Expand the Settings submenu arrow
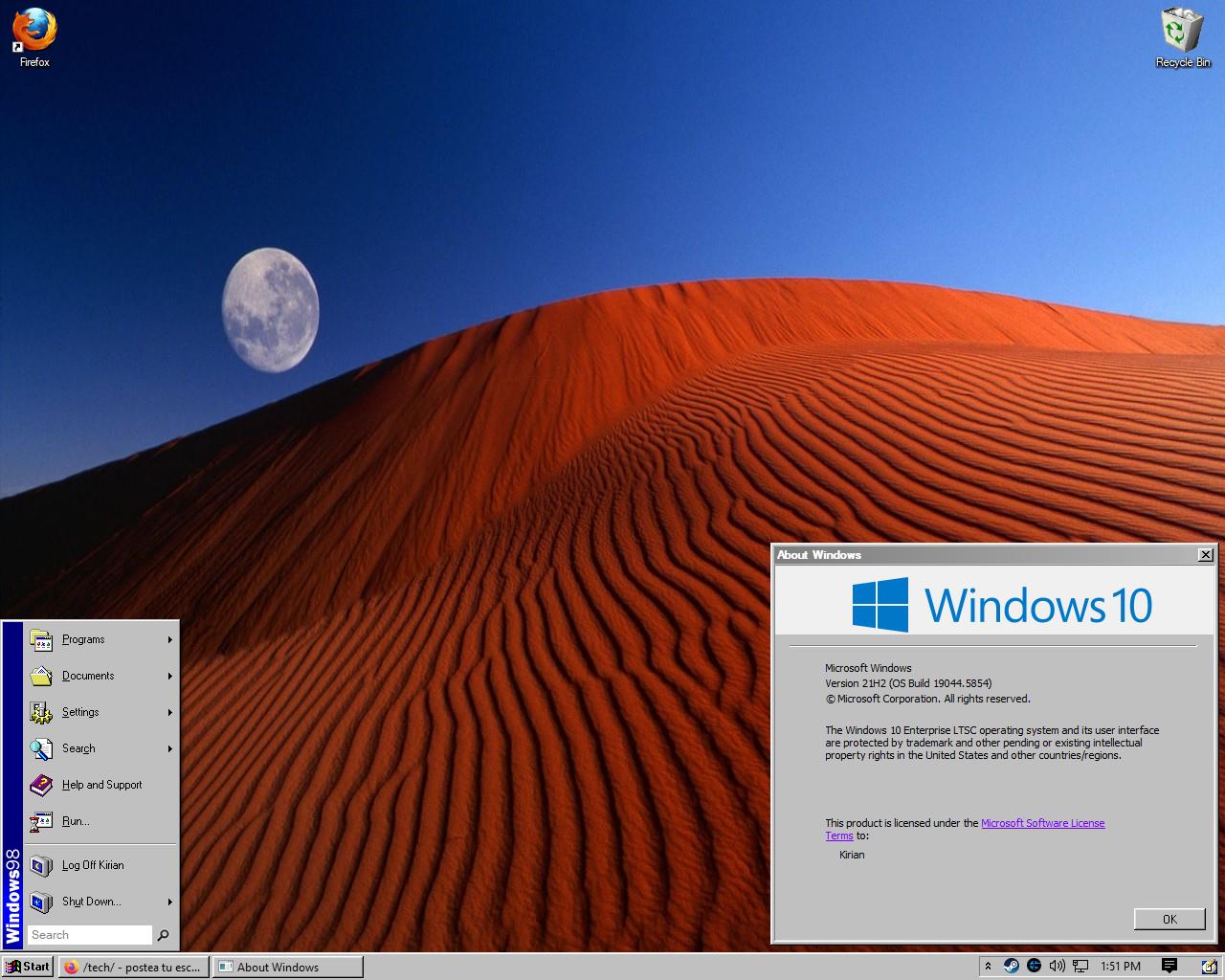Viewport: 1225px width, 980px height. pyautogui.click(x=170, y=712)
